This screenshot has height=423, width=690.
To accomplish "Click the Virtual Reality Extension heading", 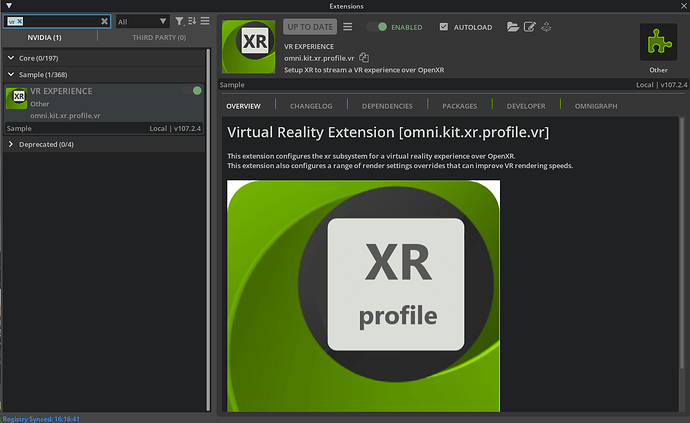I will pyautogui.click(x=388, y=132).
